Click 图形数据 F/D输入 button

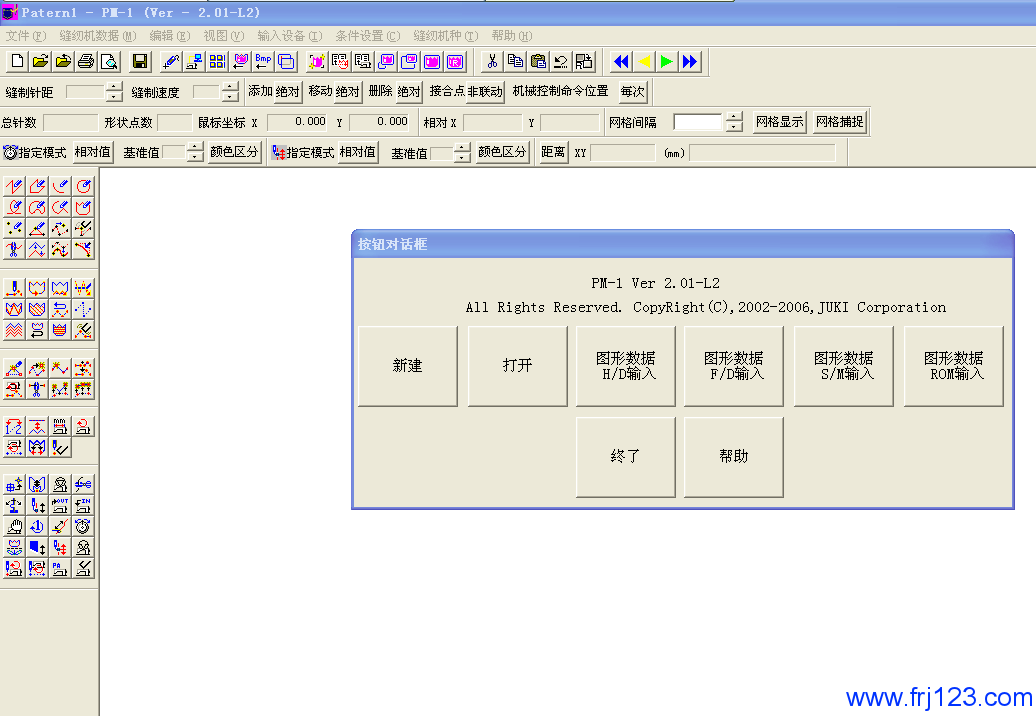[734, 366]
